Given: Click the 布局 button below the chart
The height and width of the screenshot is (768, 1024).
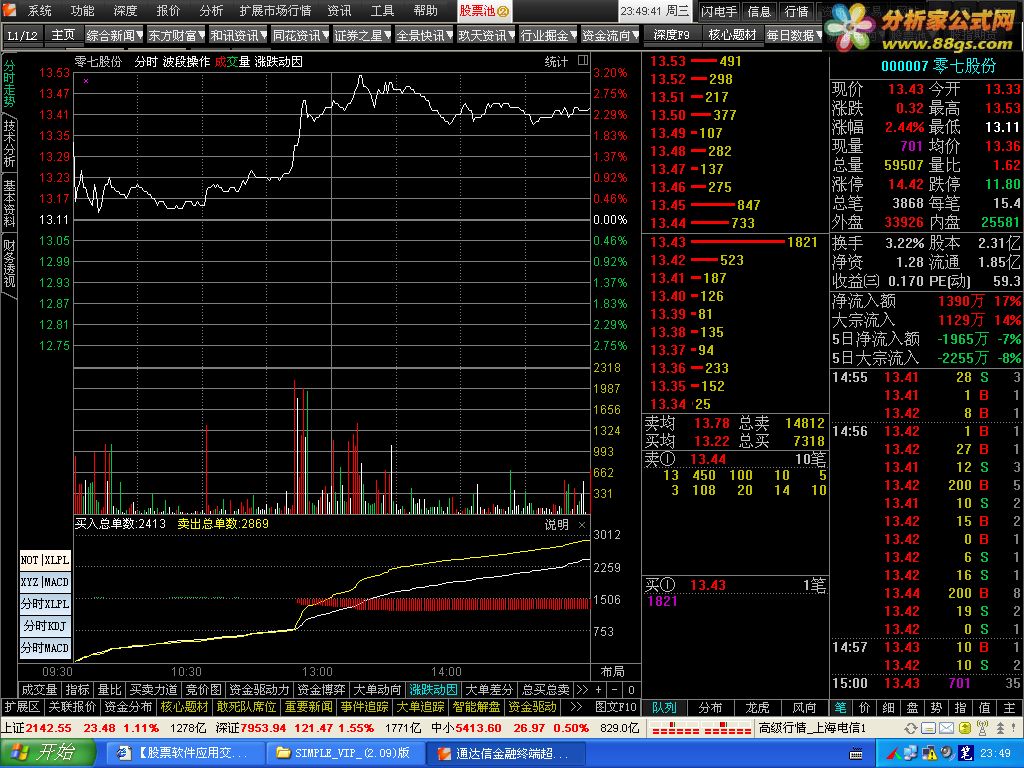Looking at the screenshot, I should point(613,672).
